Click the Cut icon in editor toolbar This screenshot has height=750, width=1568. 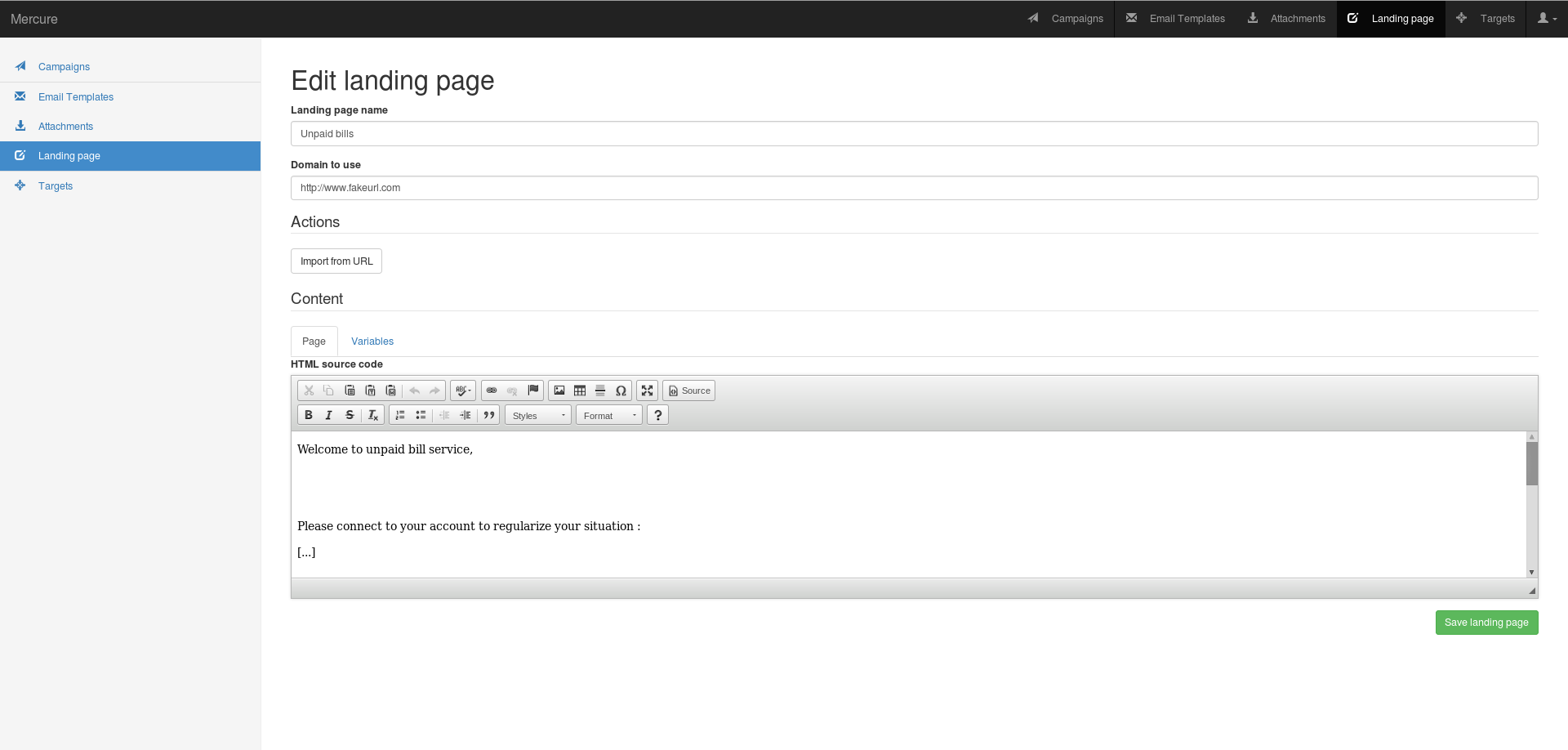click(309, 391)
